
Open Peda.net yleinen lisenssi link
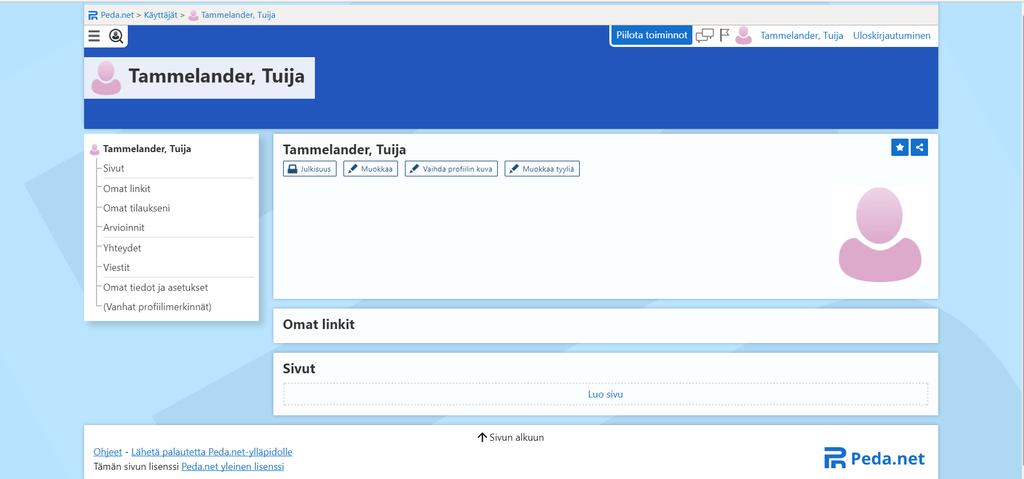tap(232, 467)
